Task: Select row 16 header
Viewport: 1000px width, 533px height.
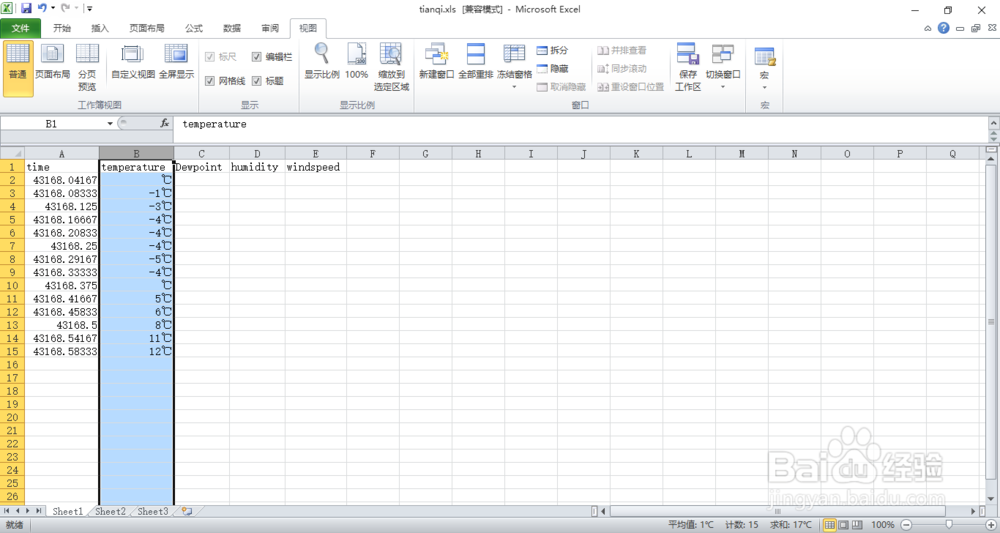Action: click(x=12, y=365)
